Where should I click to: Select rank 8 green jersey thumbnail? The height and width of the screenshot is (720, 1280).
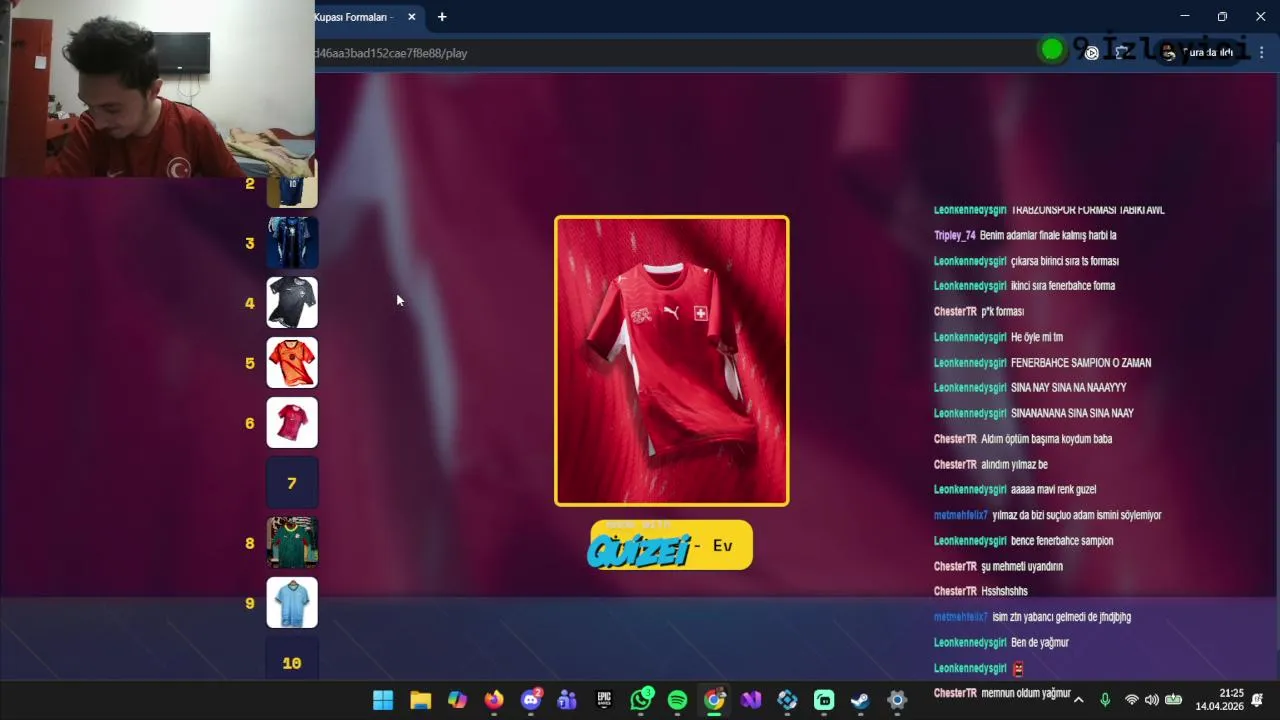click(x=292, y=543)
